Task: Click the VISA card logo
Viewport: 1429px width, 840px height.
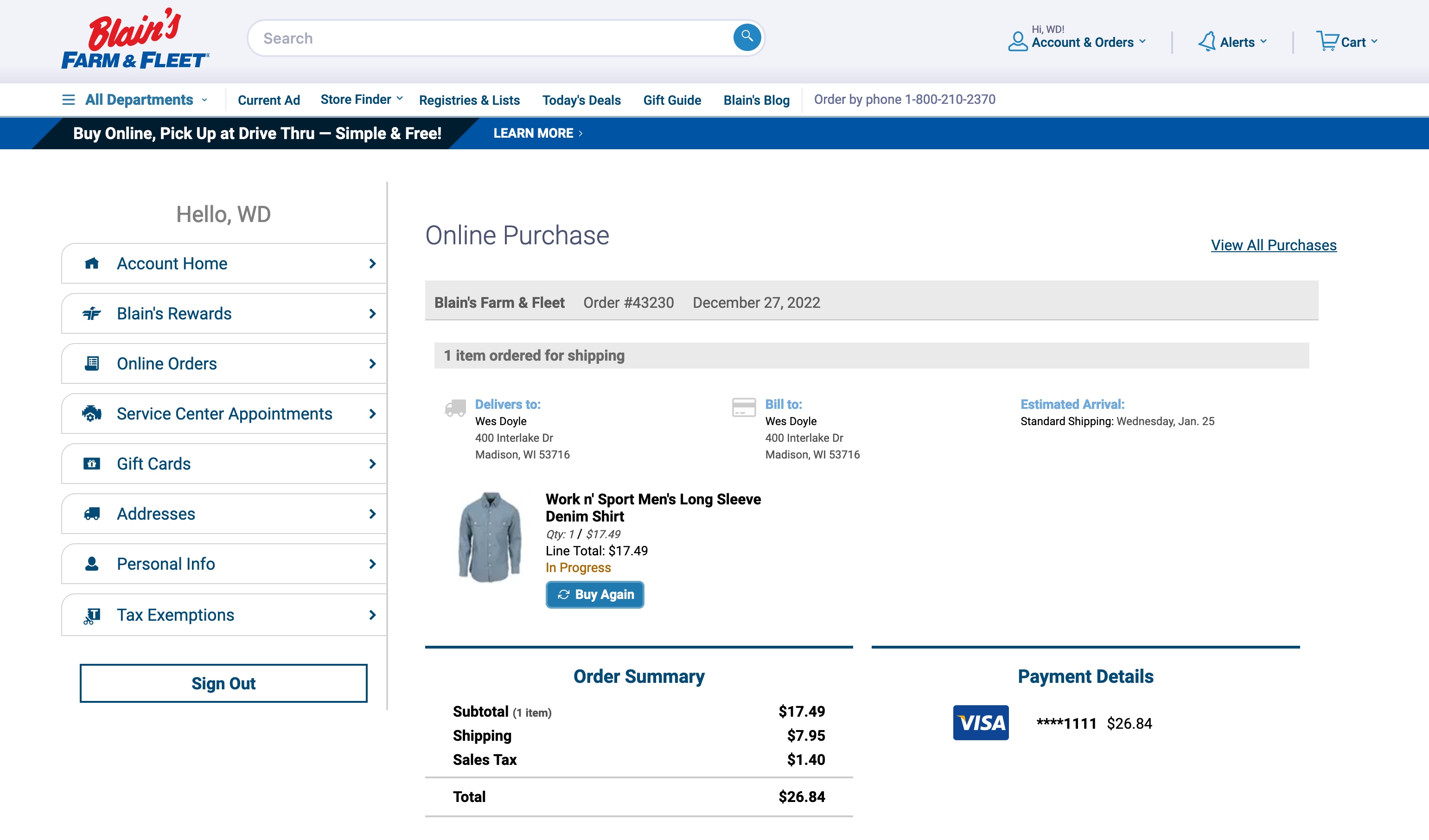Action: (981, 723)
